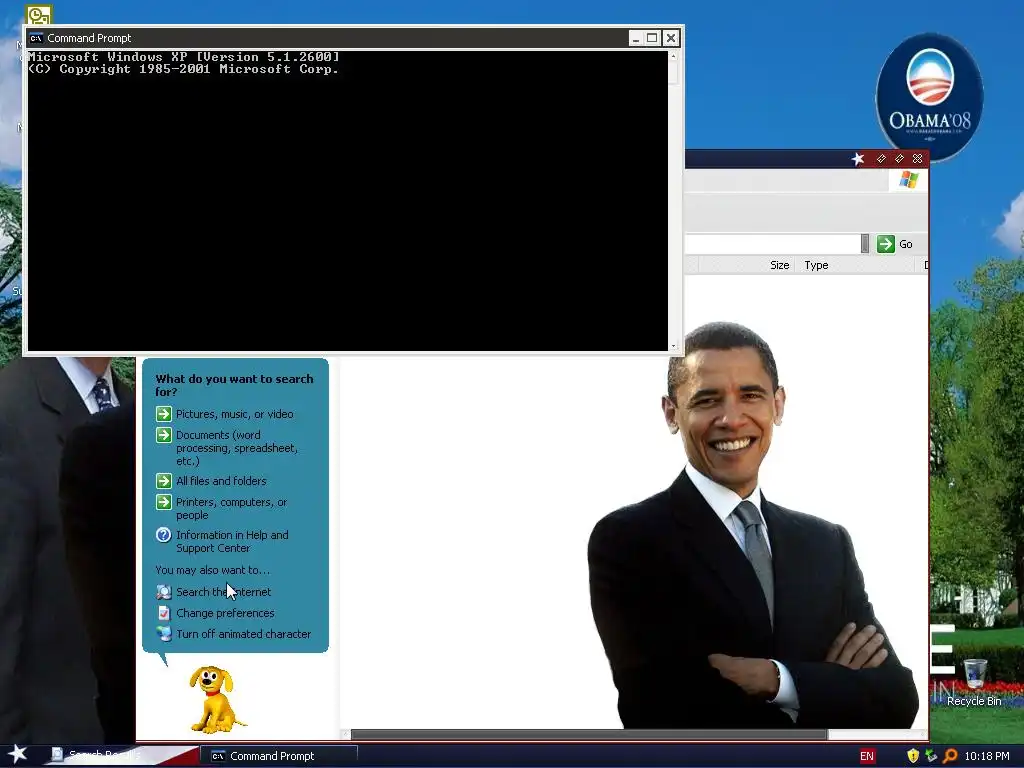Click the security shield tray icon
This screenshot has width=1024, height=768.
pos(913,756)
